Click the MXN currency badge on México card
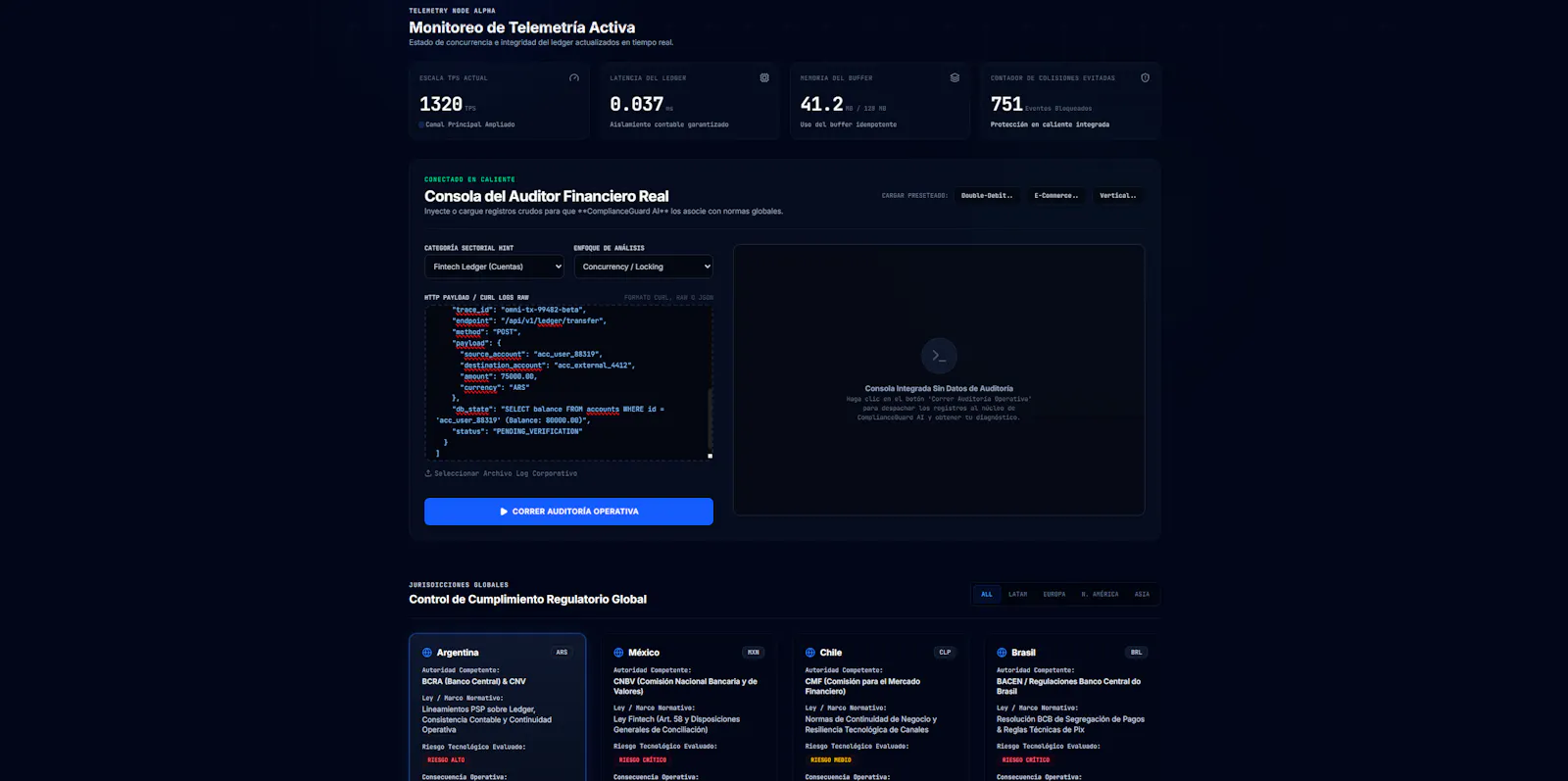 pos(754,653)
